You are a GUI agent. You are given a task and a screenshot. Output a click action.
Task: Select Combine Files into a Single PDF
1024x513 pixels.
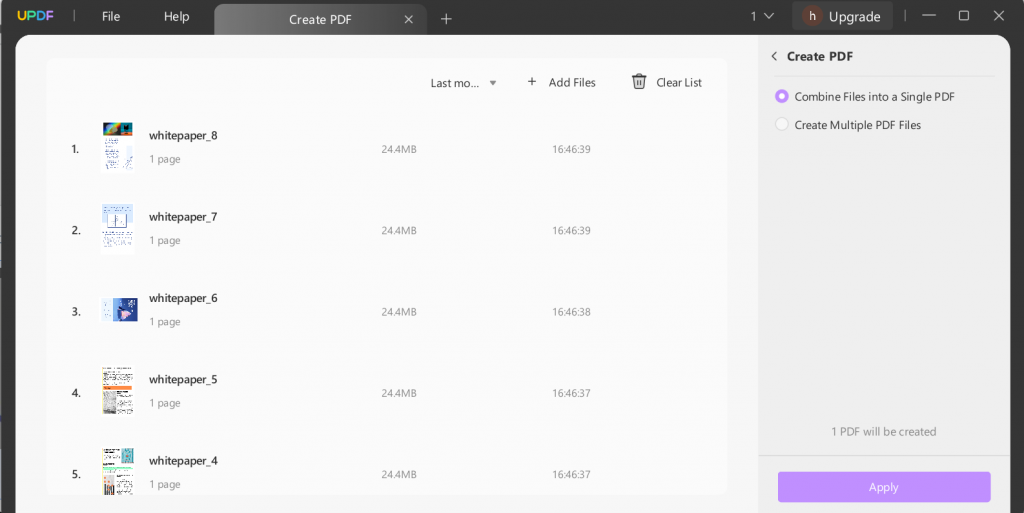coord(782,97)
